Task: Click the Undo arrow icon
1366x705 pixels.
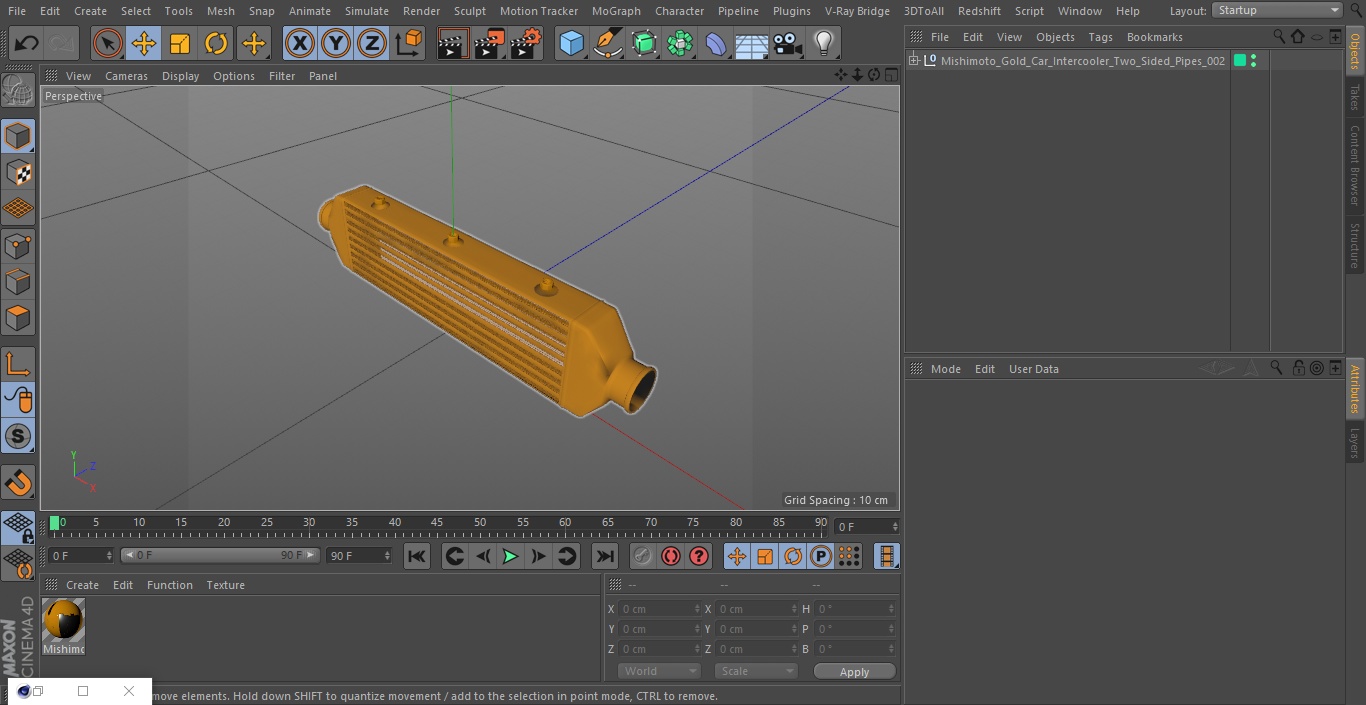Action: point(27,43)
